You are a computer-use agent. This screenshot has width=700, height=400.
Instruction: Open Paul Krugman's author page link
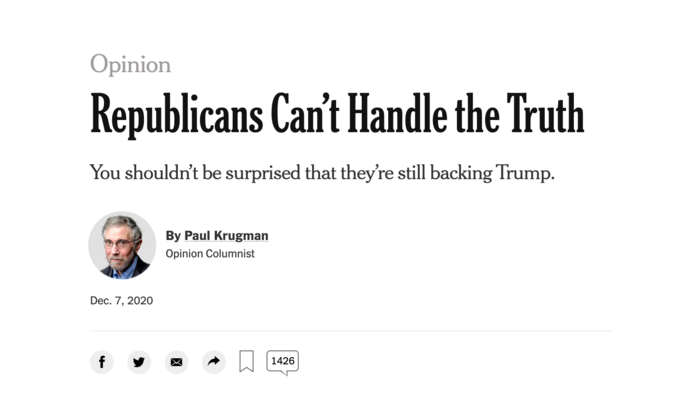[x=226, y=236]
